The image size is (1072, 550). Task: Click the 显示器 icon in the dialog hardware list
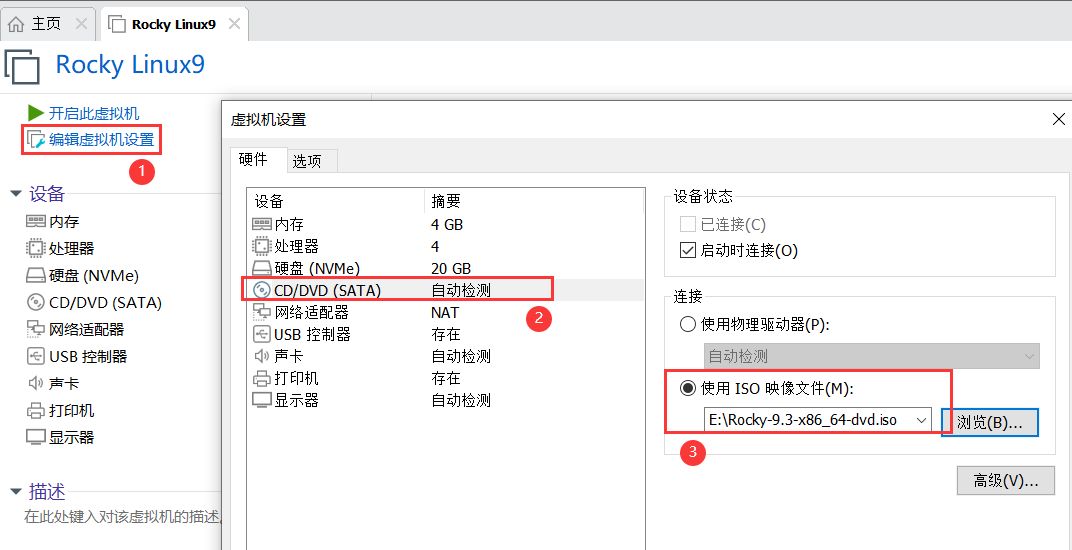tap(262, 400)
